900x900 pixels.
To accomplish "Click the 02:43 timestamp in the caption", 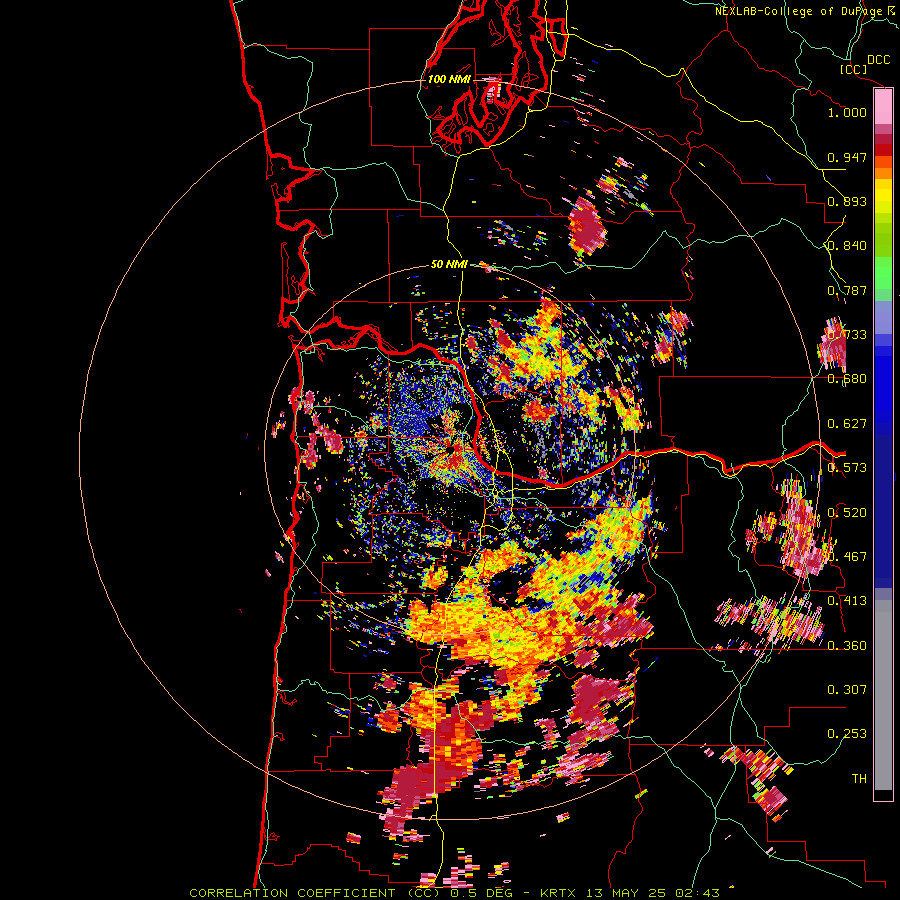I will tap(697, 893).
